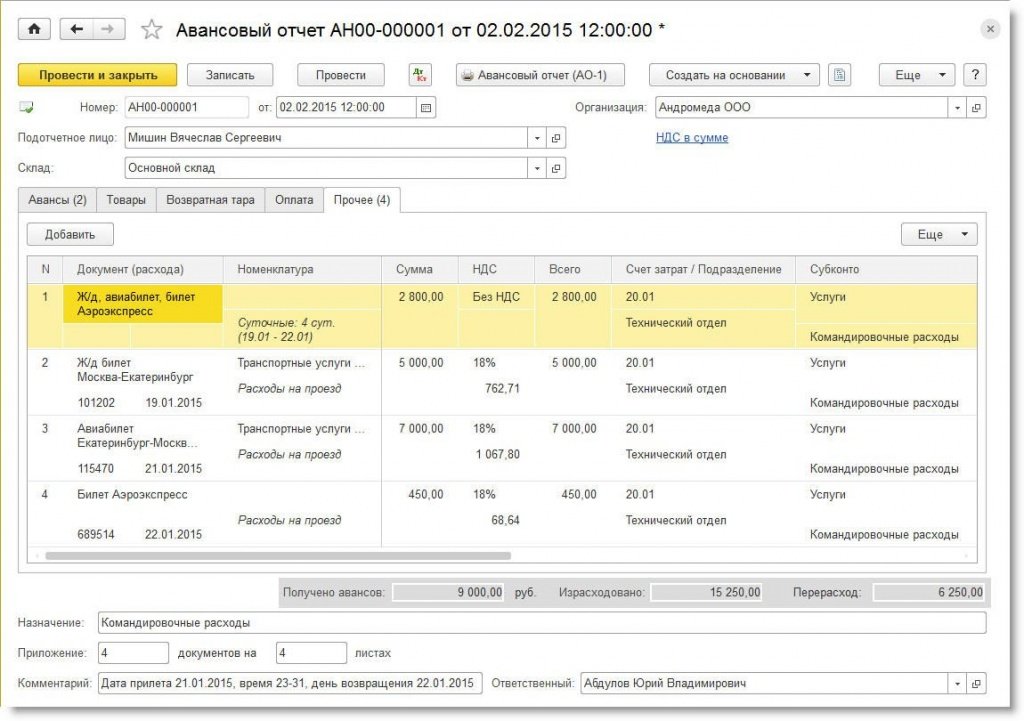Click the Записать button

230,75
